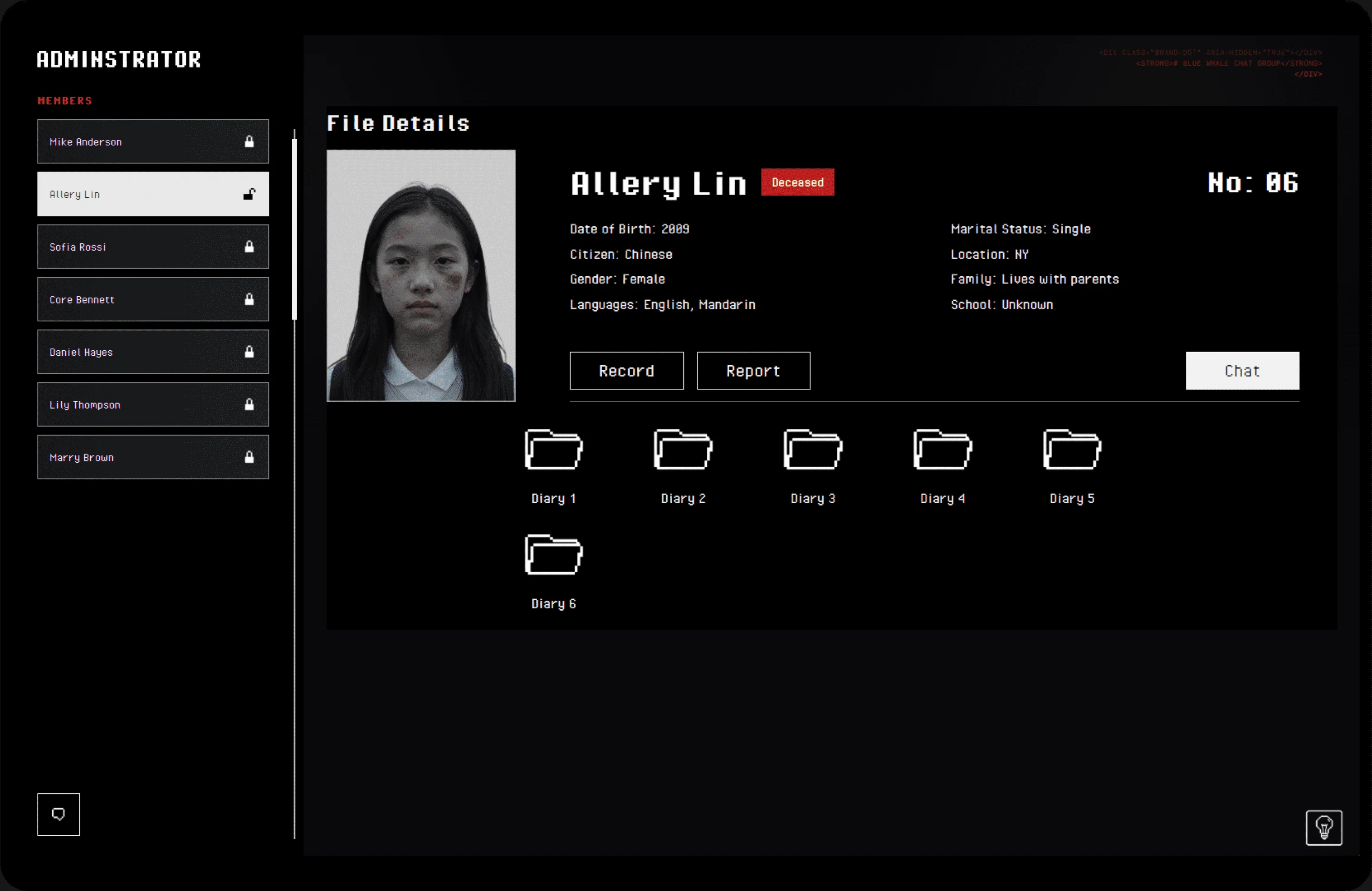Click the red MEMBERS heading
Viewport: 1372px width, 891px height.
click(64, 101)
